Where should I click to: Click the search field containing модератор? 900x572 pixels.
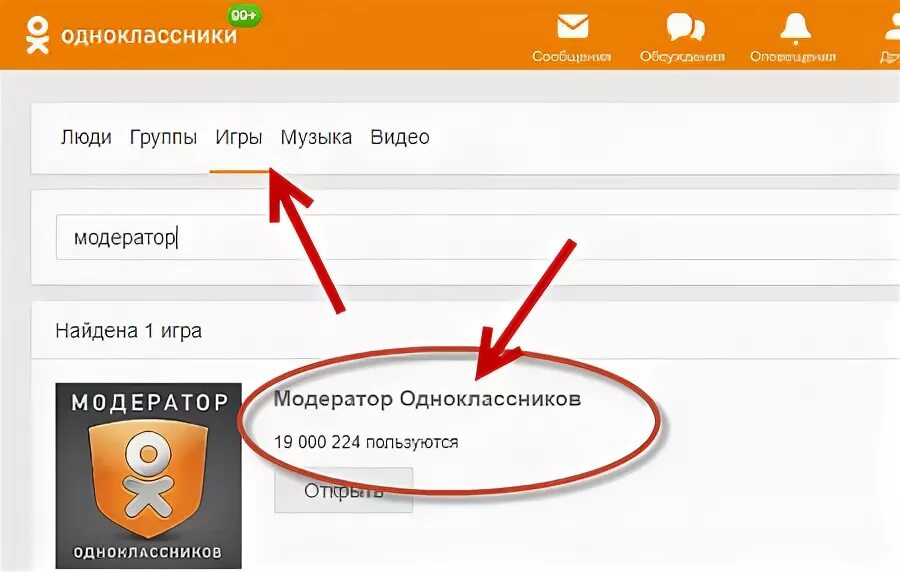[x=478, y=237]
